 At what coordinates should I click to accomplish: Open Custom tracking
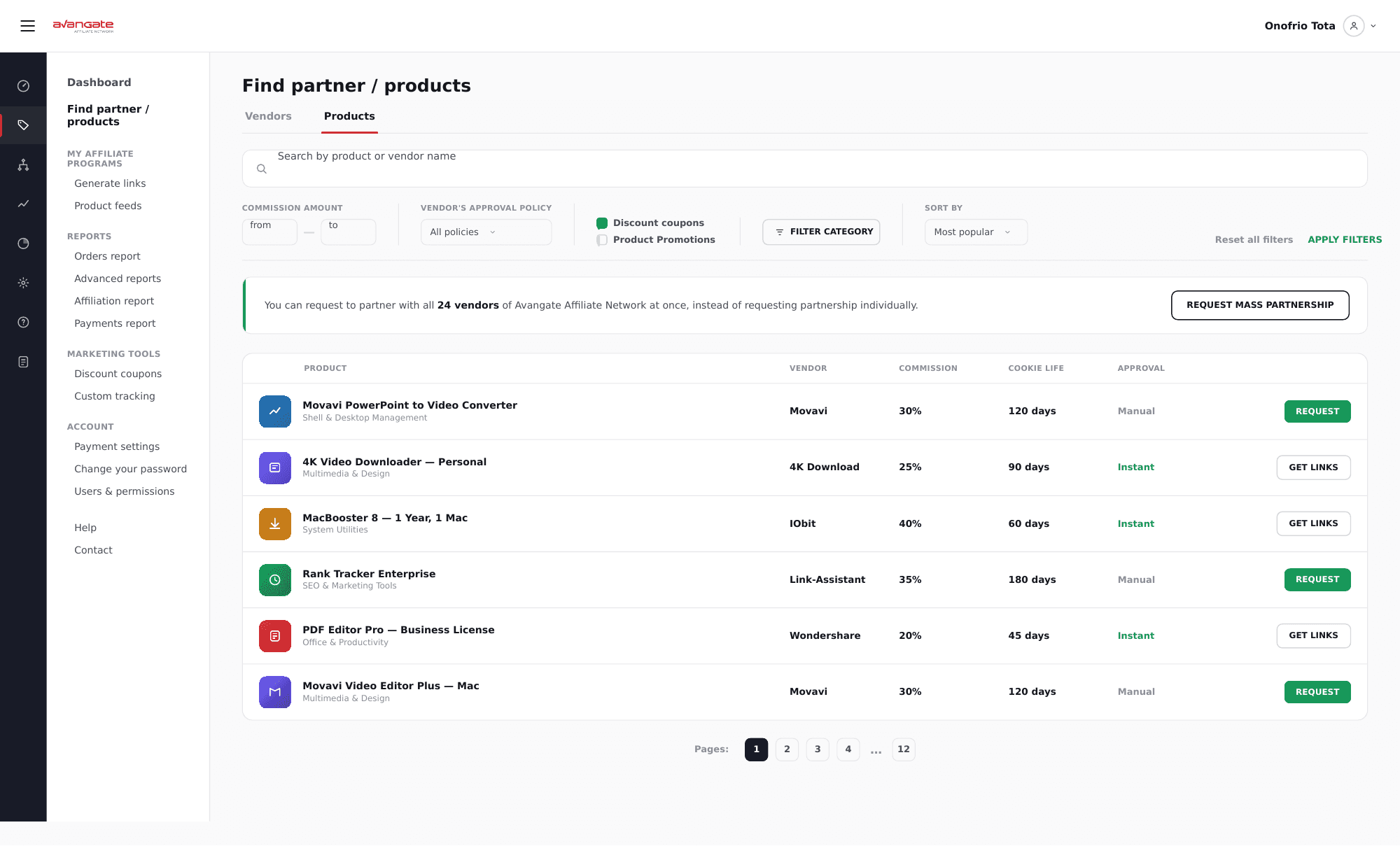pyautogui.click(x=115, y=396)
